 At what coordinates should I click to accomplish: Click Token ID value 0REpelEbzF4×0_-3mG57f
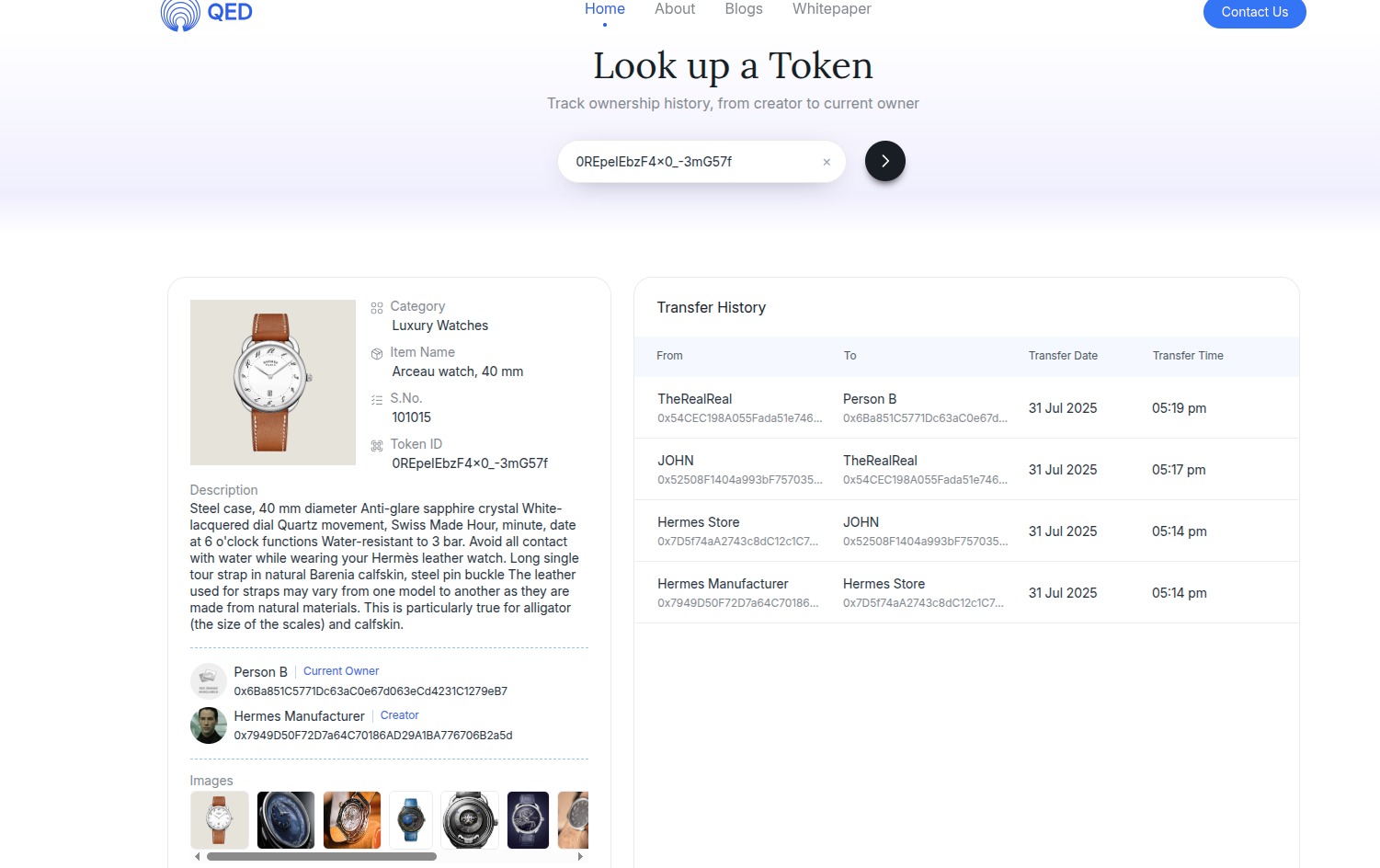pyautogui.click(x=470, y=463)
